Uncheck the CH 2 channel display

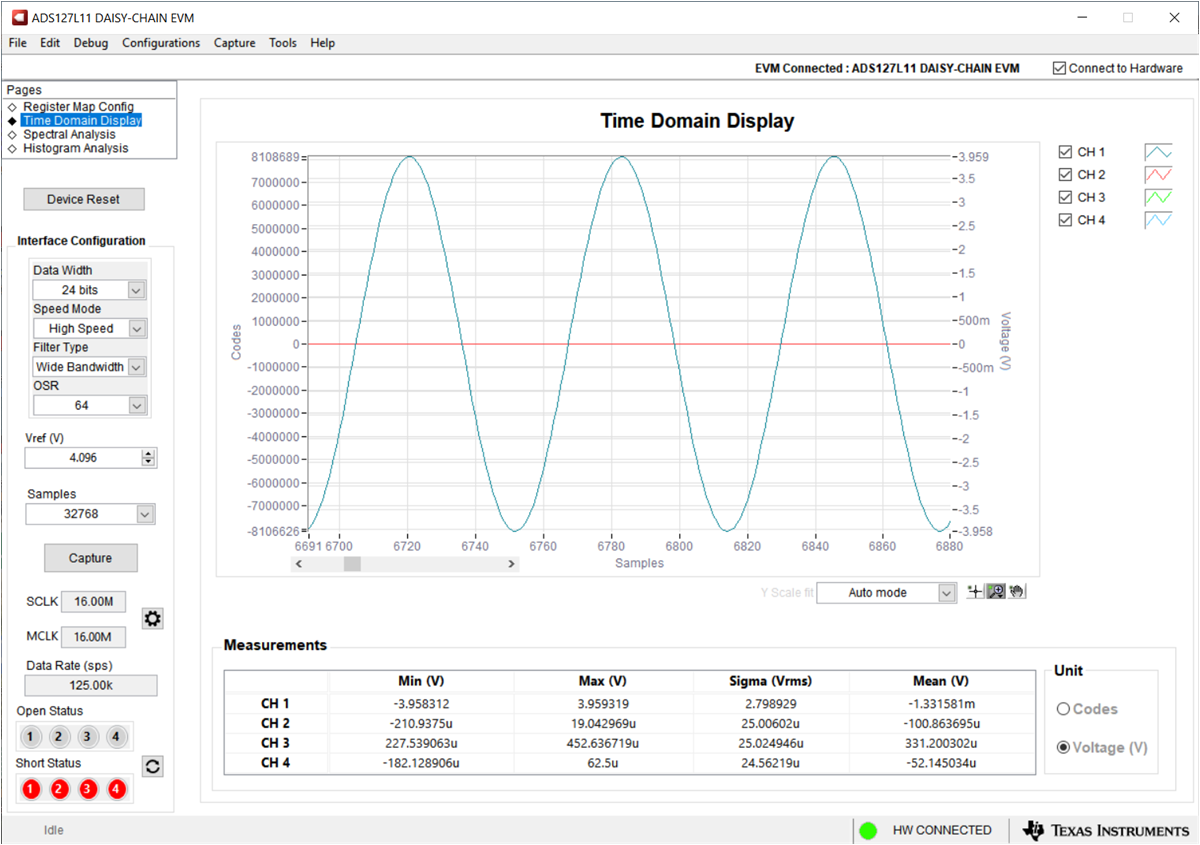point(1065,174)
